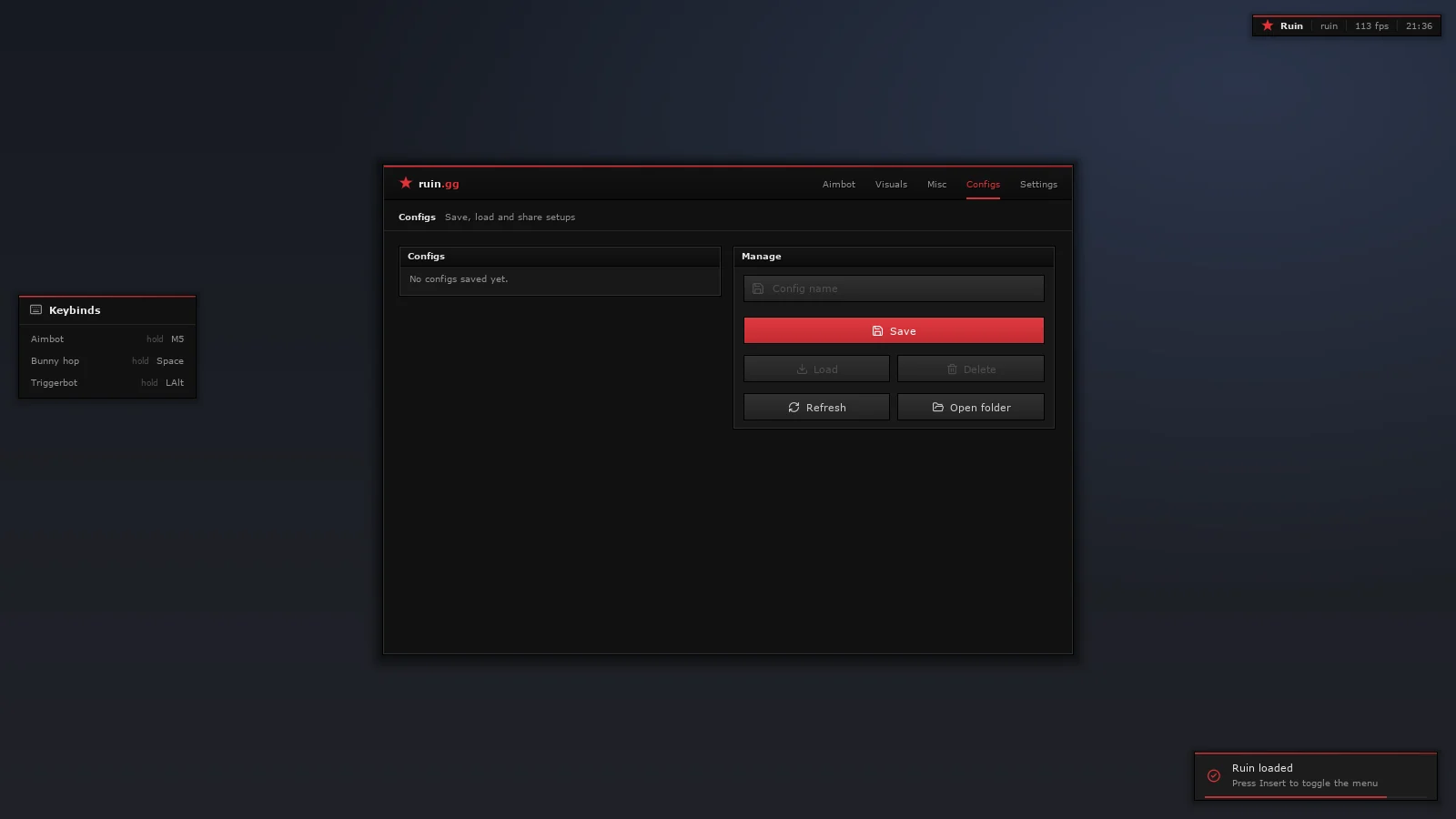Click the Triggerbot keybind row showing LAlt
The width and height of the screenshot is (1456, 819).
click(x=107, y=382)
